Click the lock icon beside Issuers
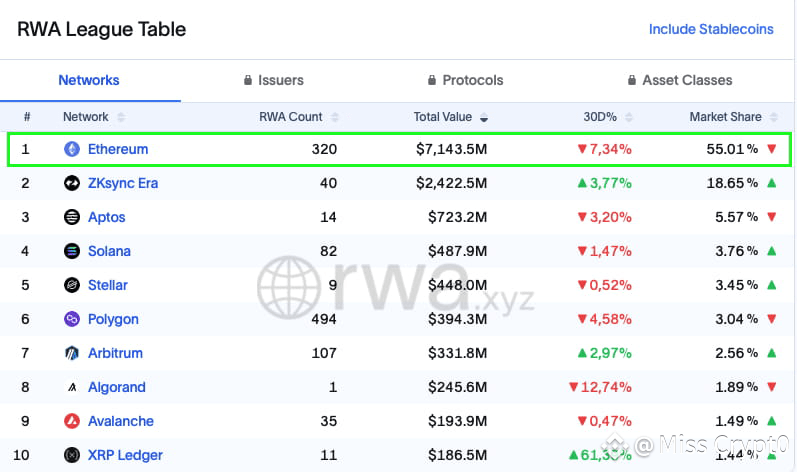Viewport: 797px width, 472px height. pos(248,80)
